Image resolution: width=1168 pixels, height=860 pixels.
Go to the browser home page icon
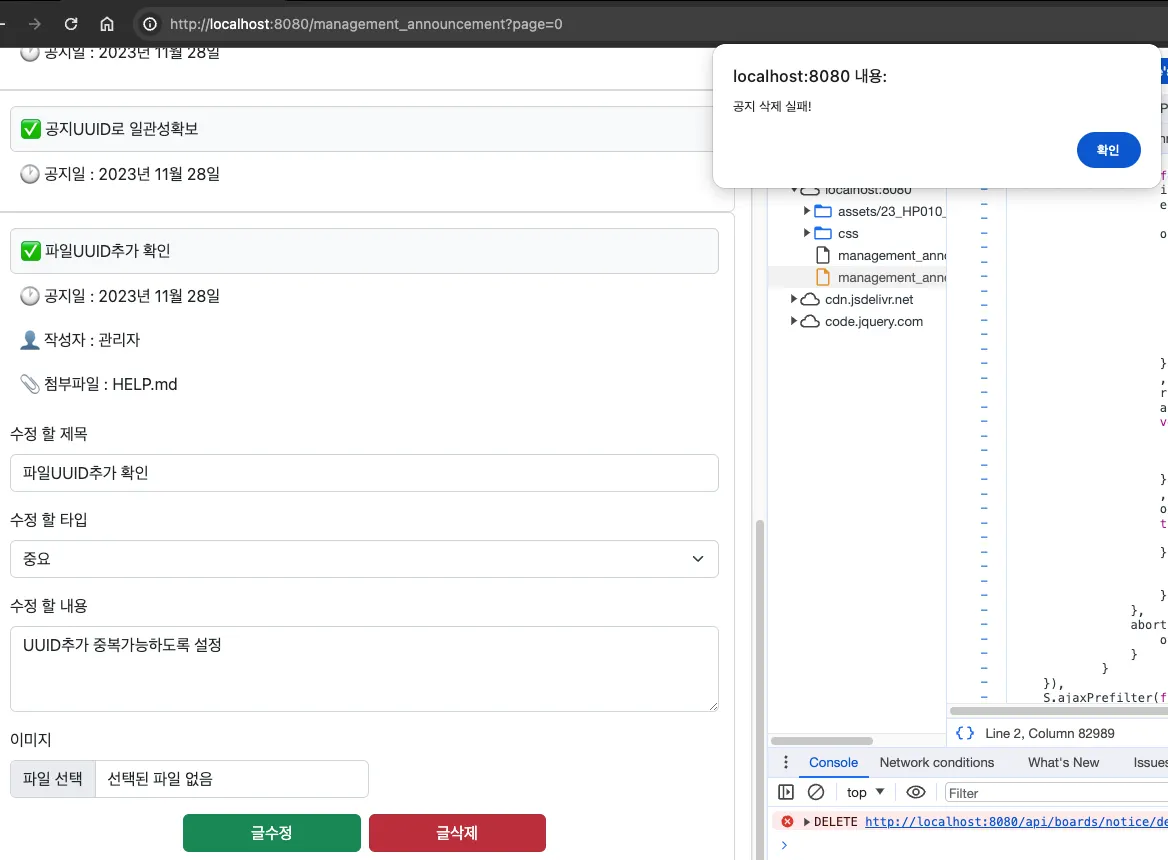coord(107,24)
